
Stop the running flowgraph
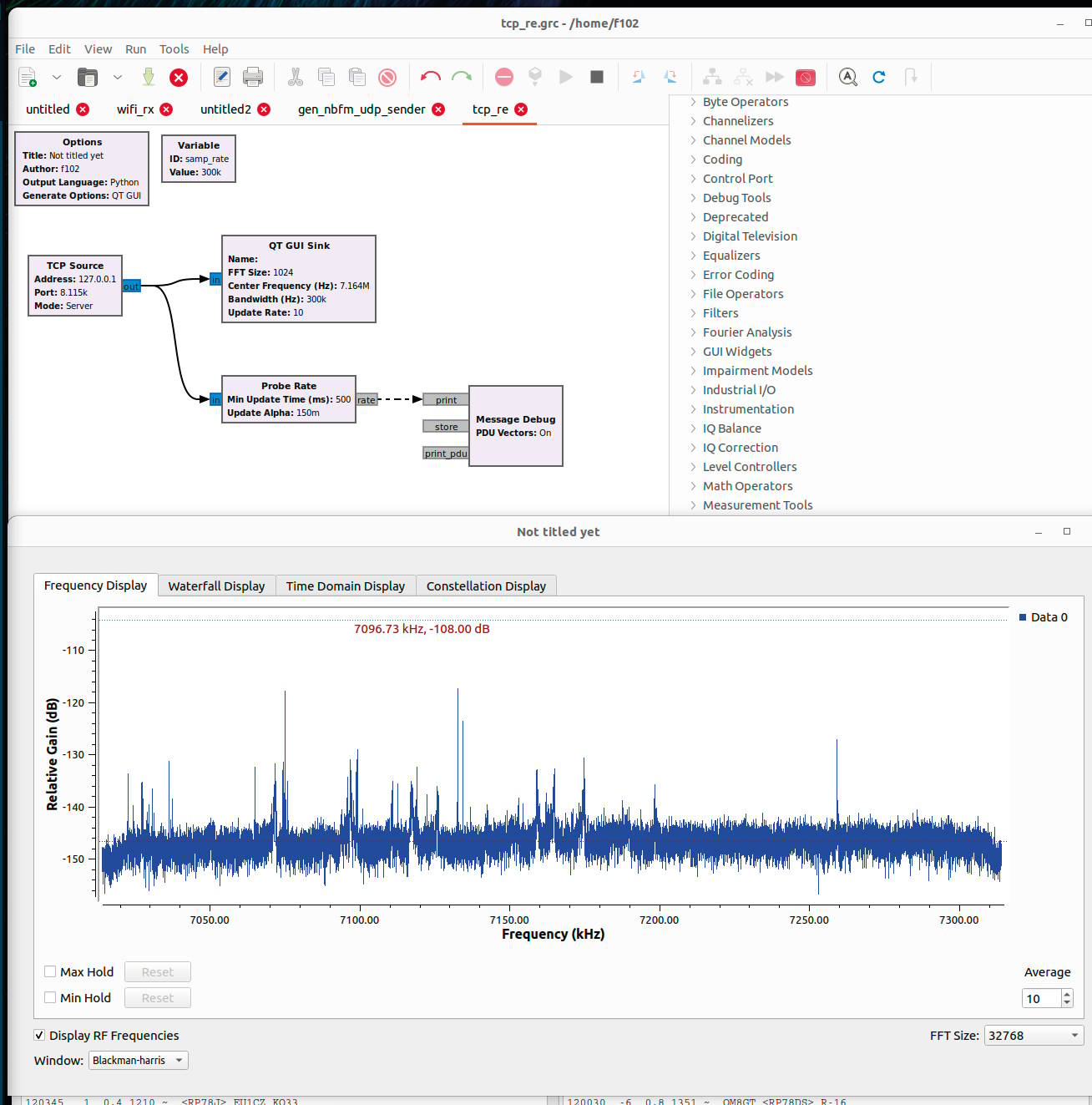click(x=596, y=78)
